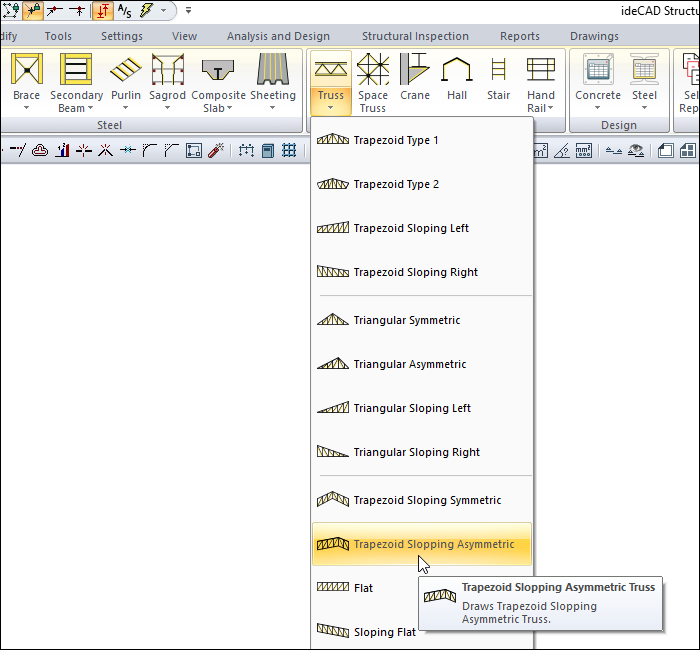Screen dimensions: 700x650
Task: Switch to the Analysis and Design tab
Action: pos(277,36)
